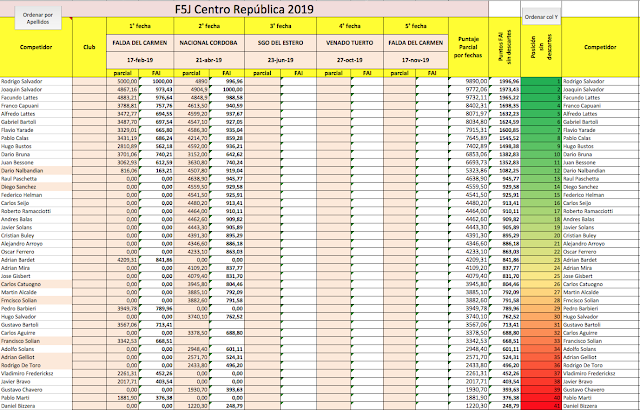Select right column name 'Javier Bravo'
Image resolution: width=640 pixels, height=410 pixels.
tap(578, 381)
